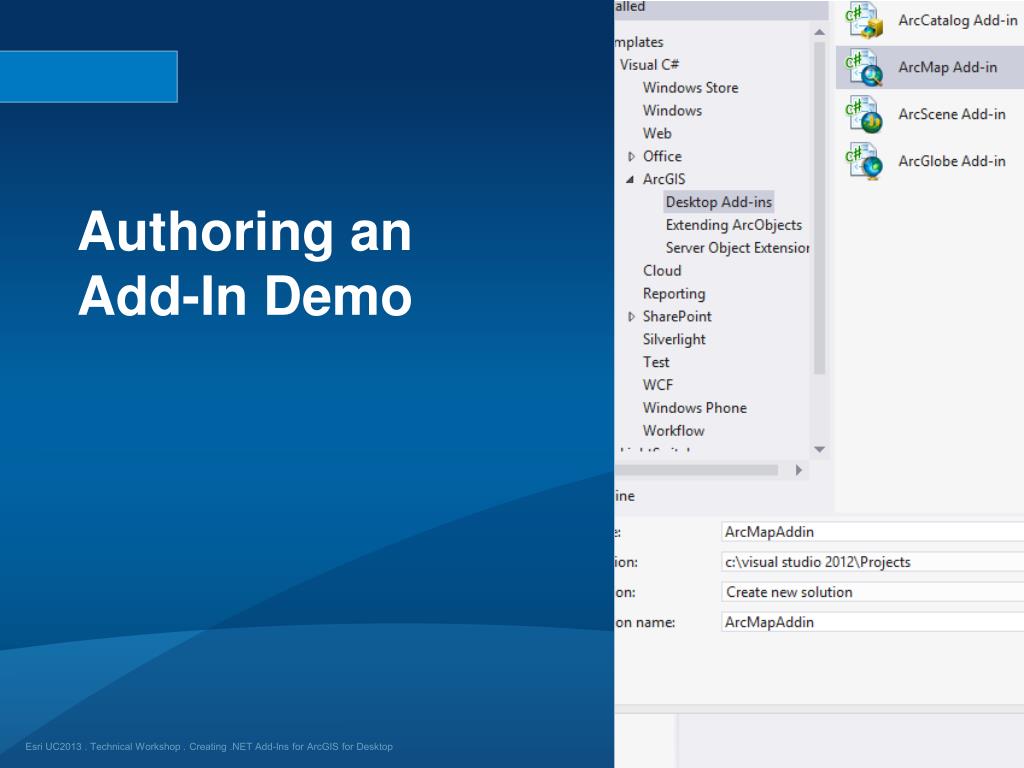Select the Test category
1024x768 pixels.
tap(656, 362)
